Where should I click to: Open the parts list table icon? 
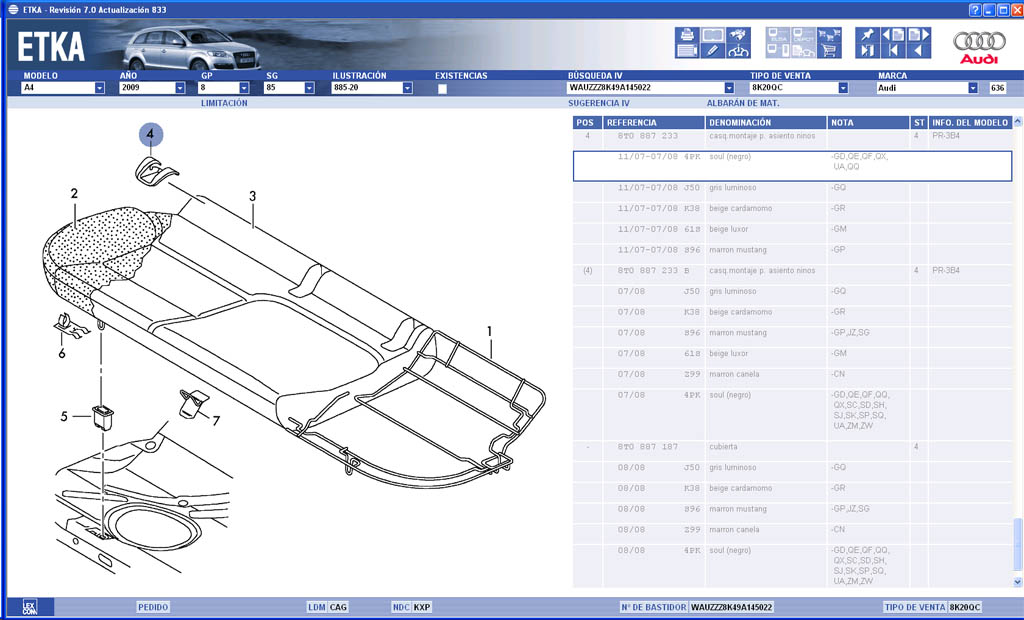[x=687, y=50]
